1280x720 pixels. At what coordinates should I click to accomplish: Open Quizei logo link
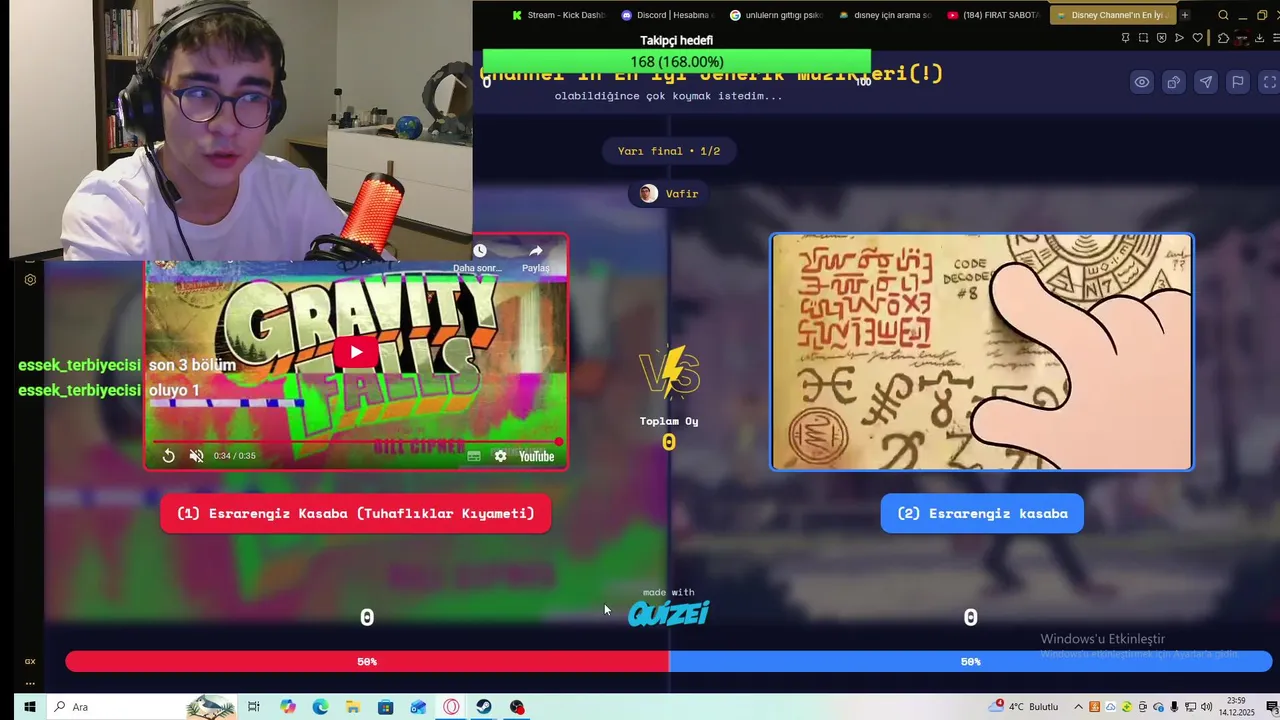point(668,613)
